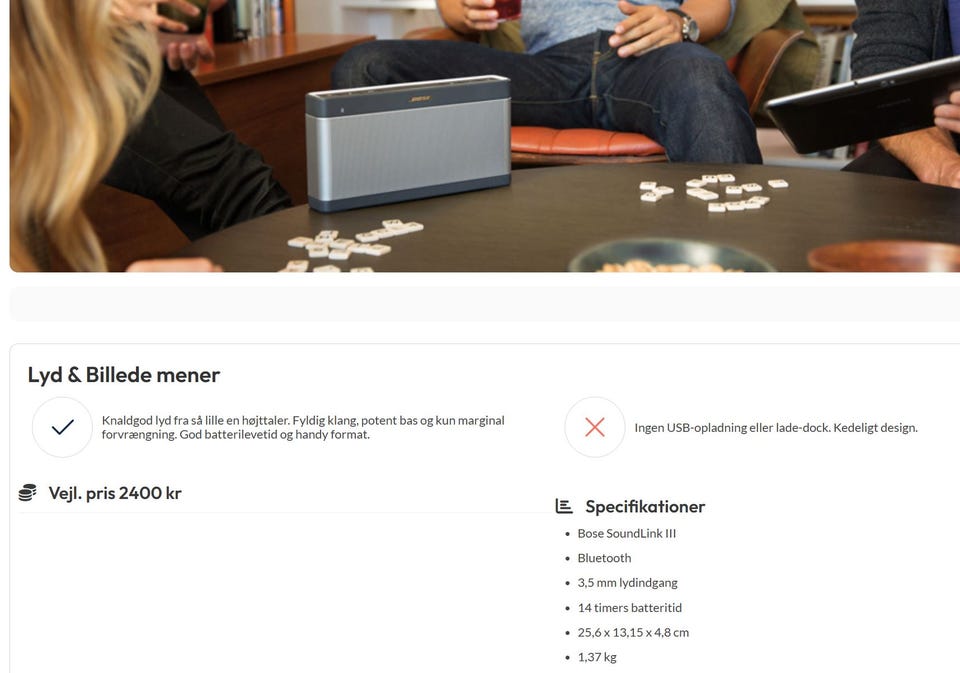Image resolution: width=960 pixels, height=673 pixels.
Task: Click the Bose speaker in the photo
Action: 408,143
